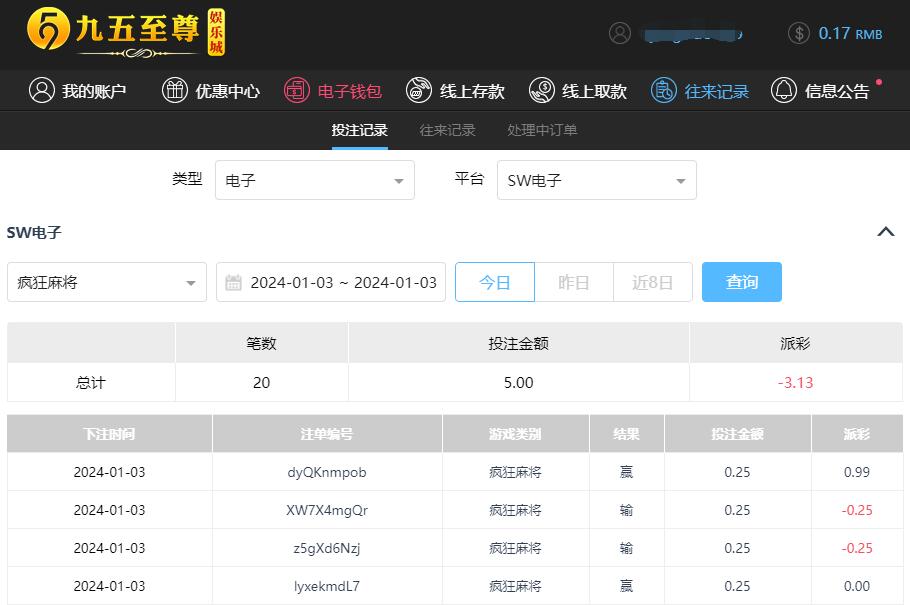Click payout 0.99 in dyQKnmpob row
The height and width of the screenshot is (605, 910).
(x=857, y=472)
